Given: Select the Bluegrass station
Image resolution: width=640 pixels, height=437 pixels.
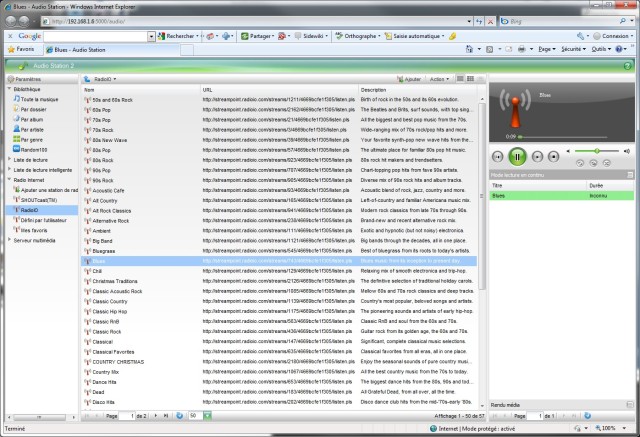Looking at the screenshot, I should coord(279,251).
